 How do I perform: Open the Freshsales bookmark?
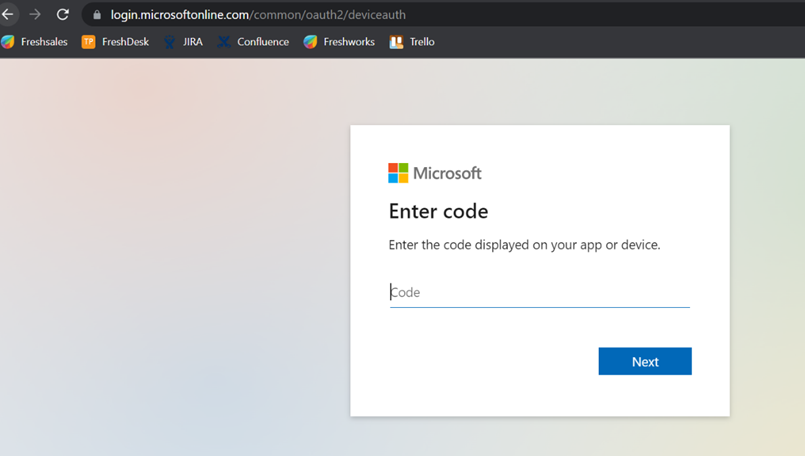(34, 42)
